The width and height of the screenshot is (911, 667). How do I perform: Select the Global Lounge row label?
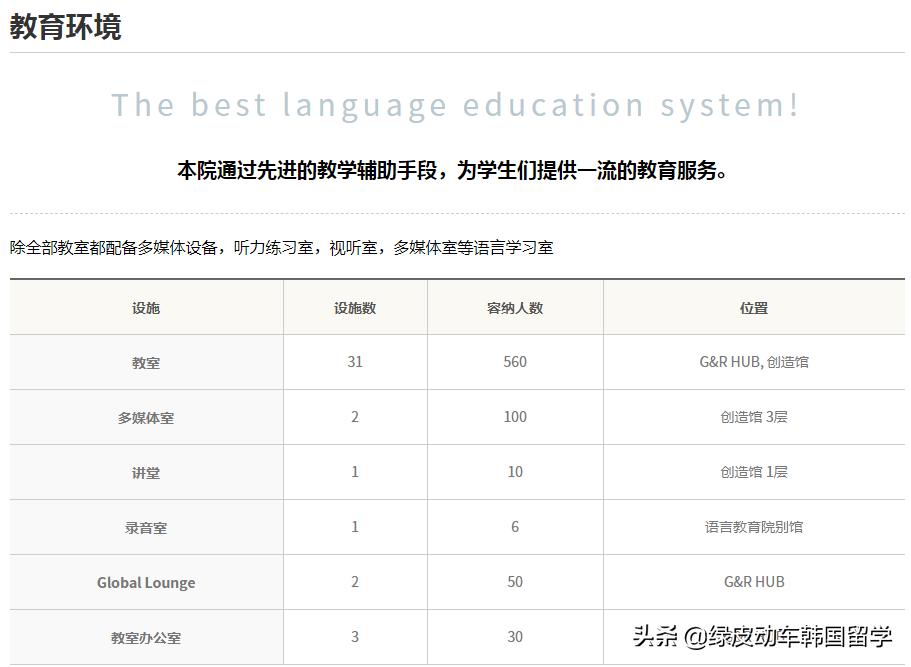click(146, 582)
